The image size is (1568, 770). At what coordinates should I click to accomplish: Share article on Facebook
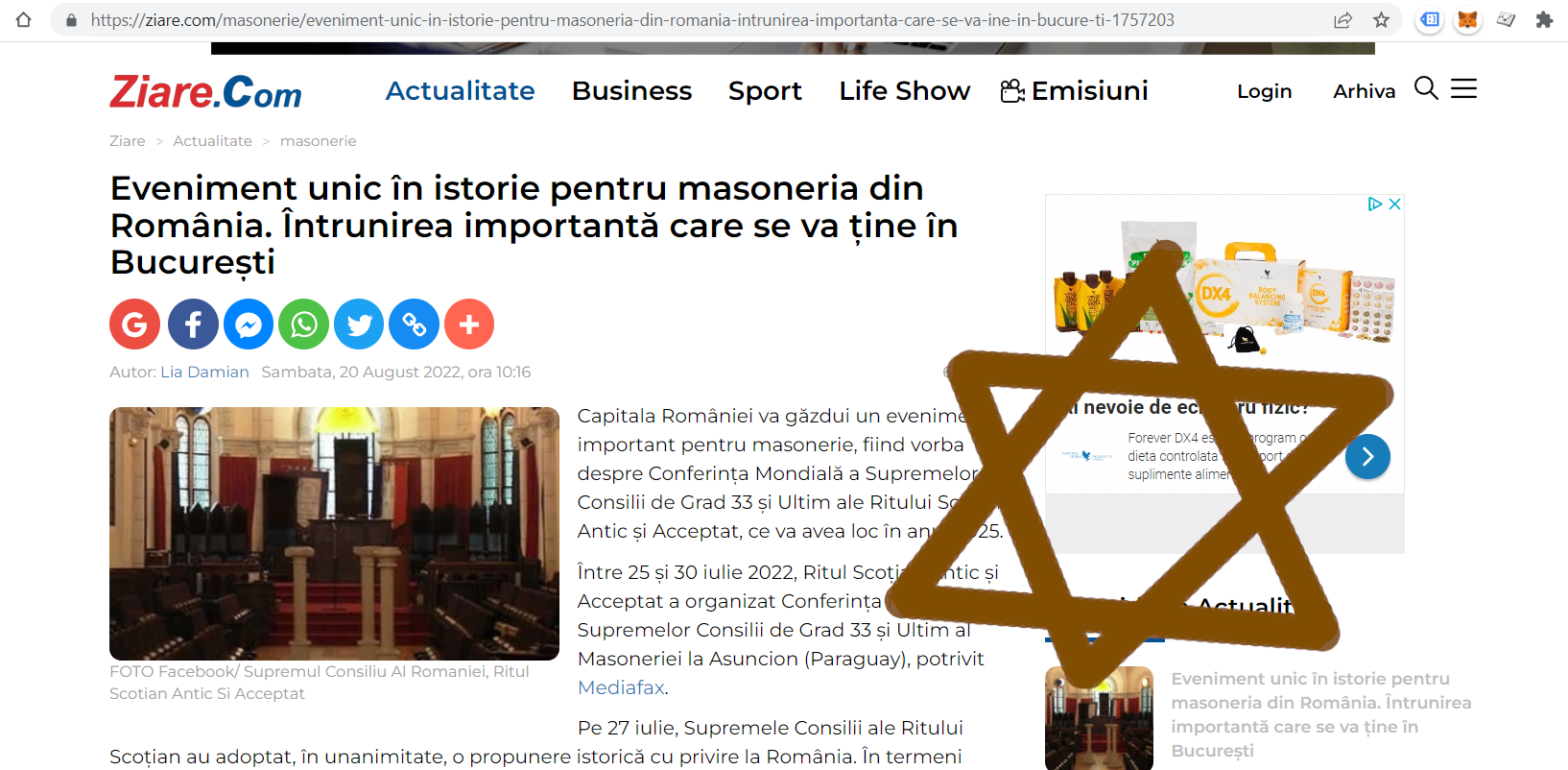pyautogui.click(x=193, y=324)
